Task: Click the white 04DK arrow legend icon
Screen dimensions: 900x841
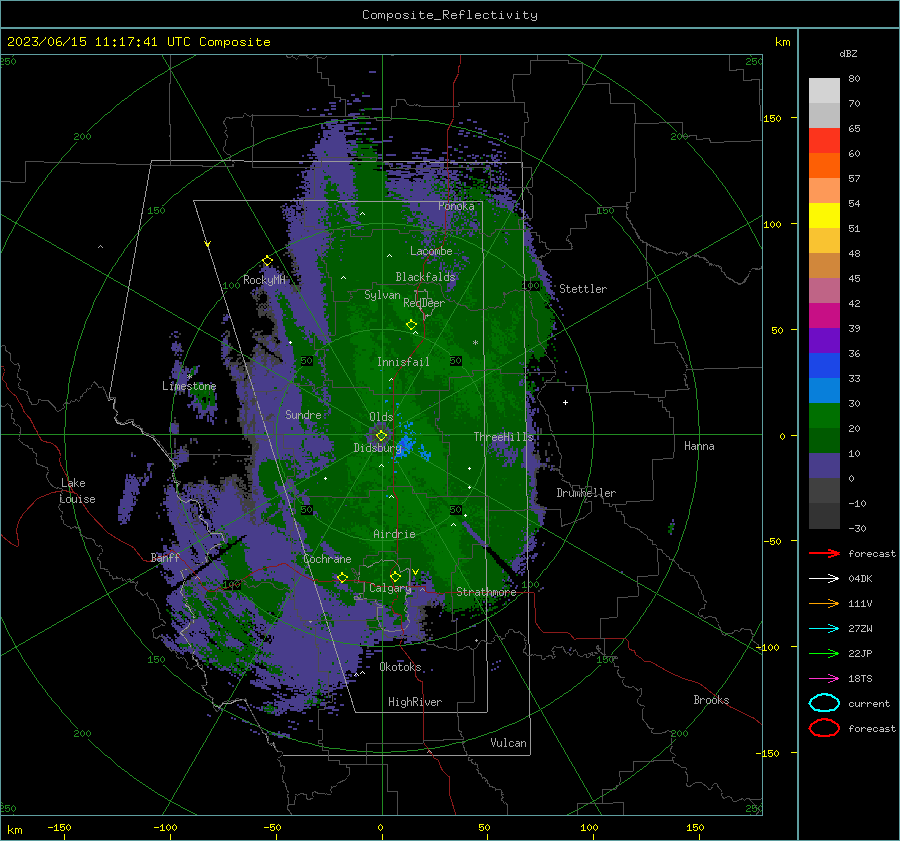Action: [824, 578]
